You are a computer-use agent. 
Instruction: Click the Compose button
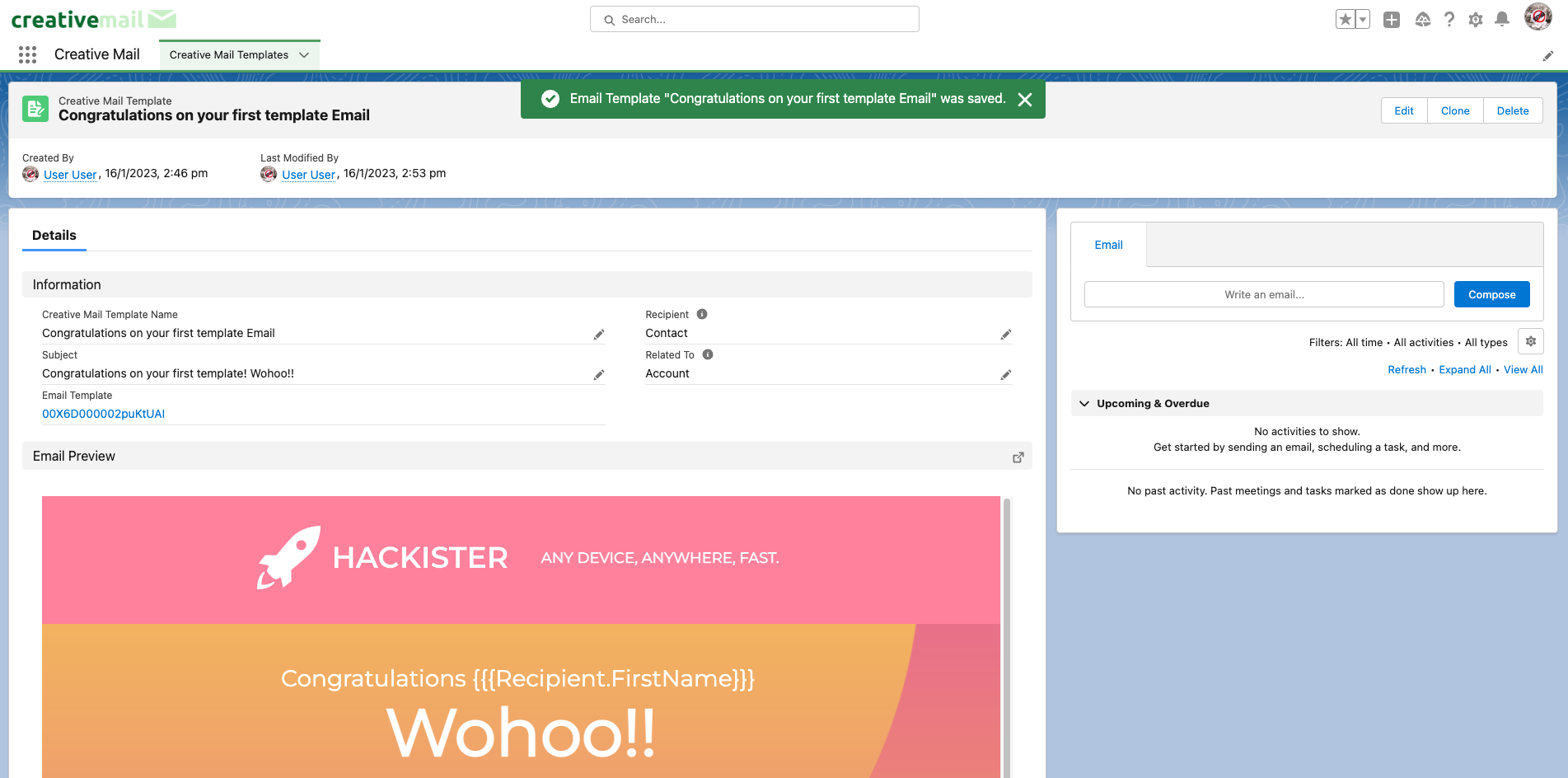point(1491,294)
